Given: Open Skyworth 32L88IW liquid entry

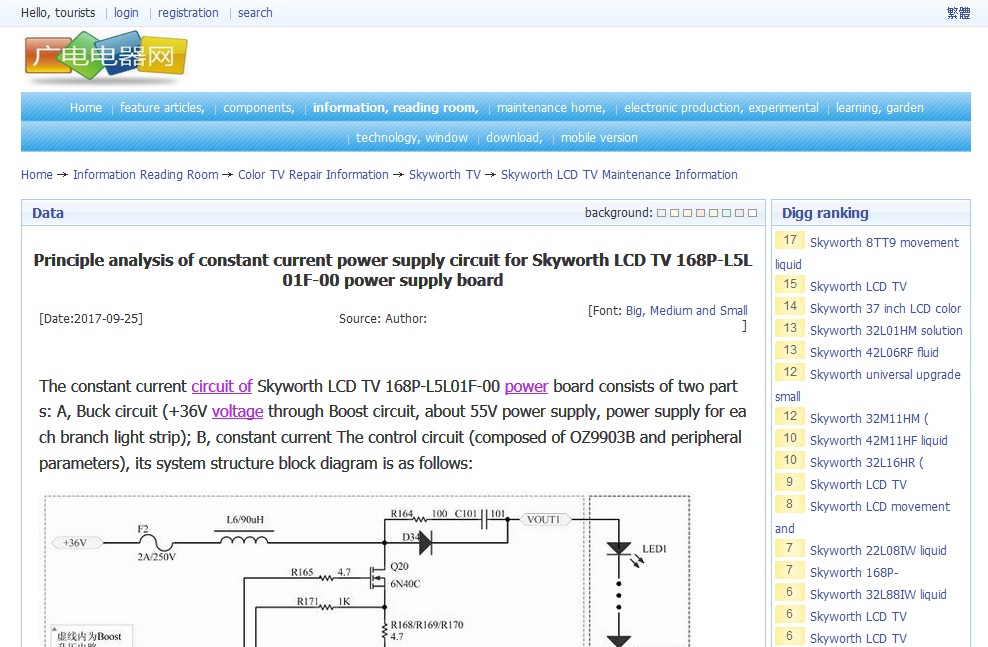Looking at the screenshot, I should pyautogui.click(x=878, y=595).
